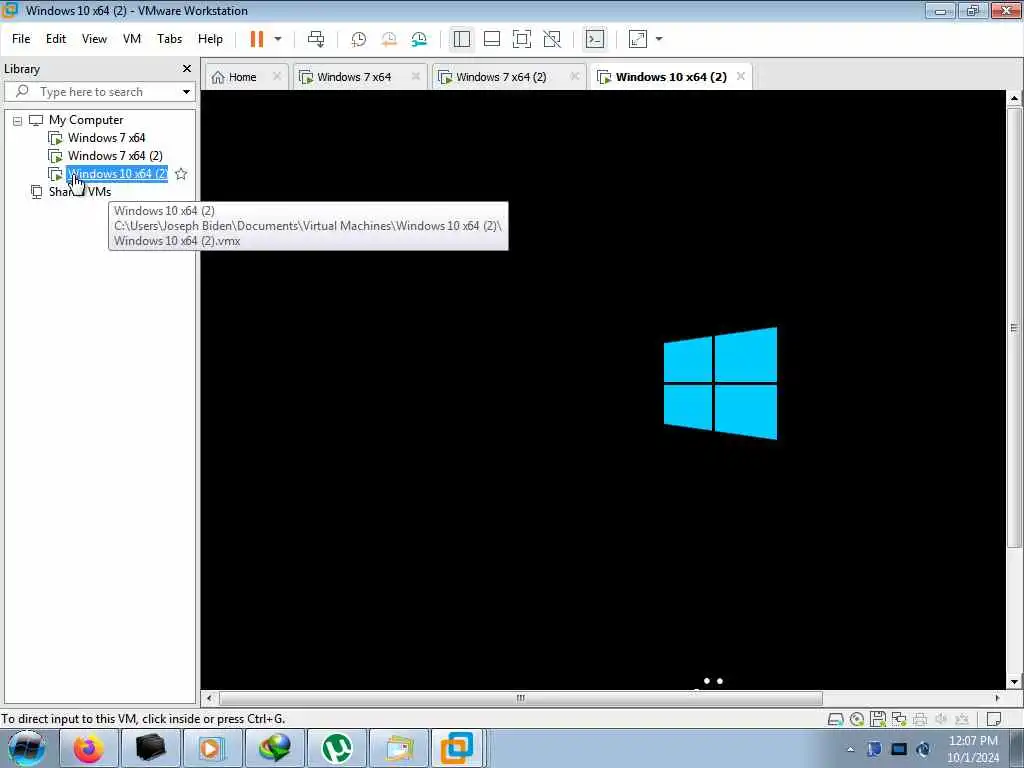Enter full screen mode
The height and width of the screenshot is (768, 1024).
coord(522,39)
